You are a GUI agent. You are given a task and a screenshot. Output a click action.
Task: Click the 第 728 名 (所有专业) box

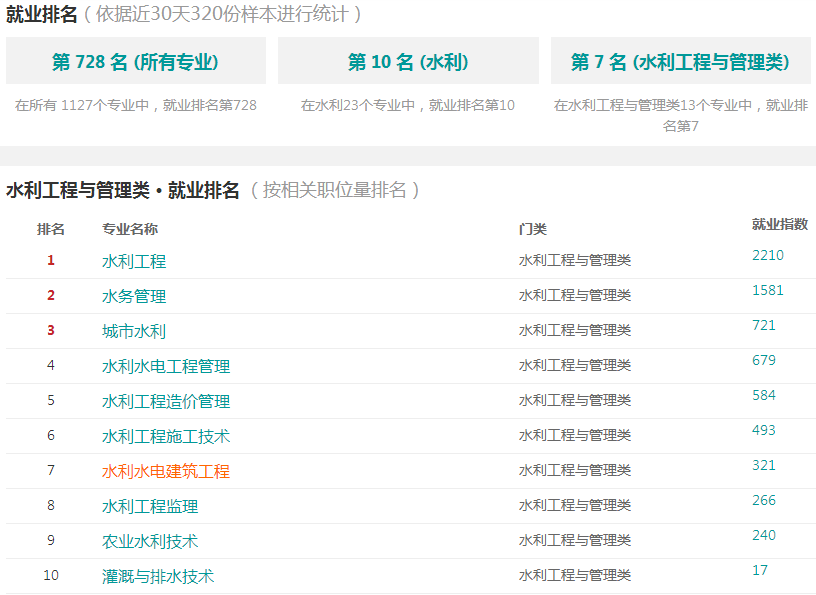click(136, 61)
